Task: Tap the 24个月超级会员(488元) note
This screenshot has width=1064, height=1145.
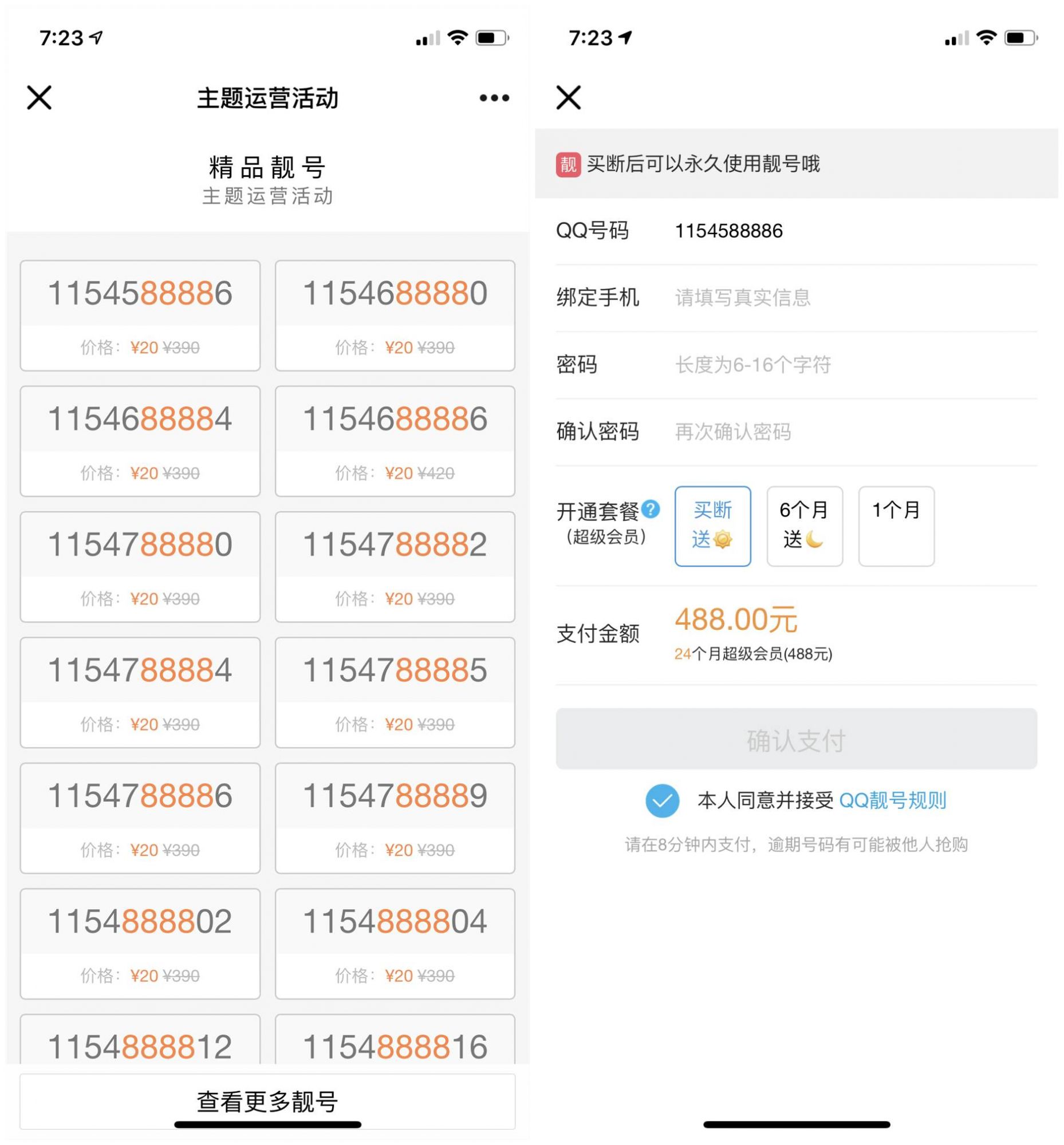Action: click(x=753, y=654)
